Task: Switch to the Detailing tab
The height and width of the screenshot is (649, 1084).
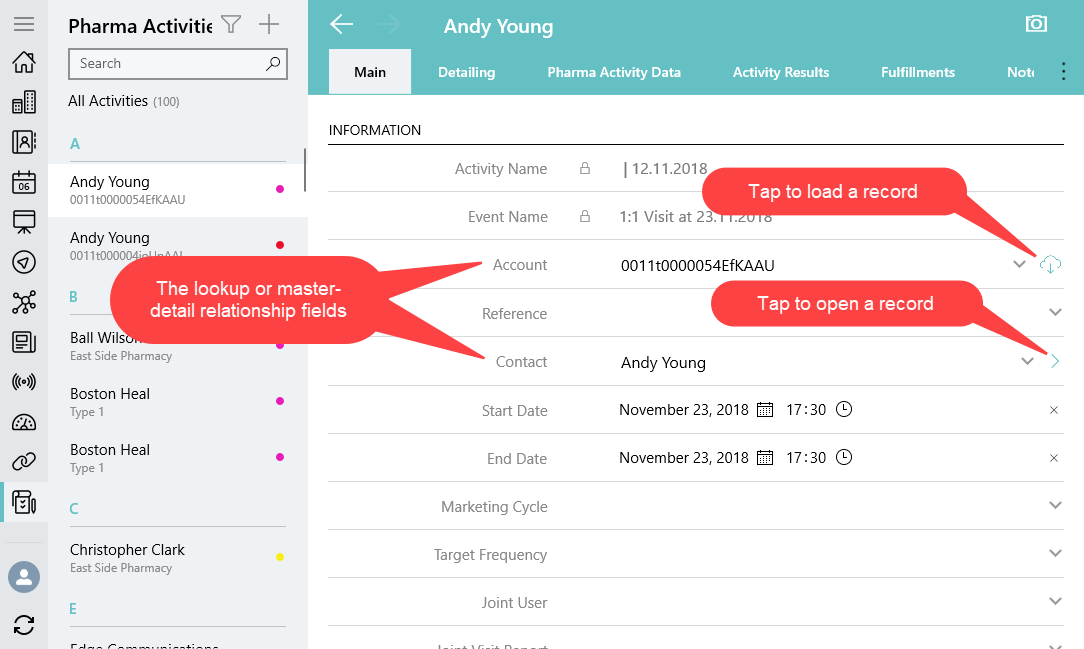Action: [466, 72]
